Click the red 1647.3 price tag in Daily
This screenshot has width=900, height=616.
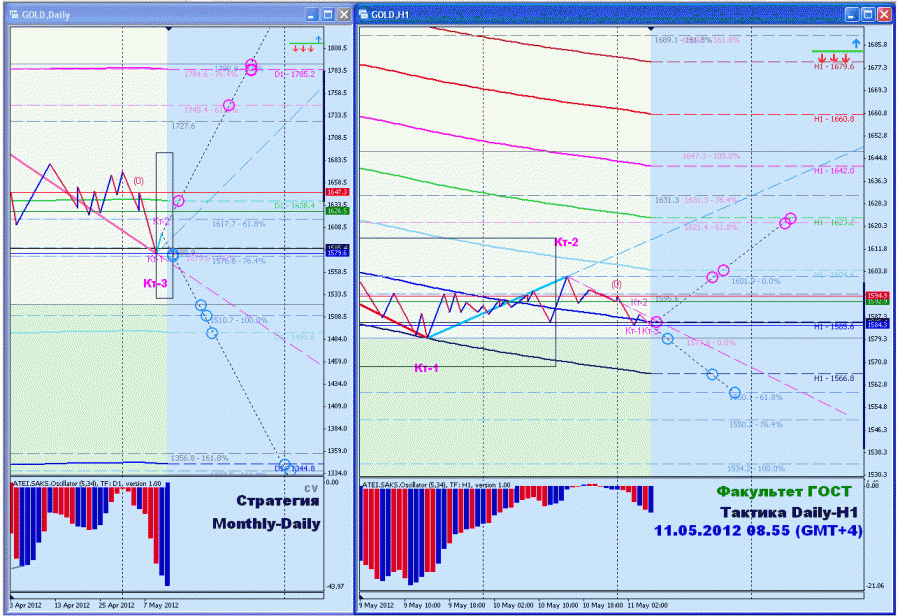338,192
